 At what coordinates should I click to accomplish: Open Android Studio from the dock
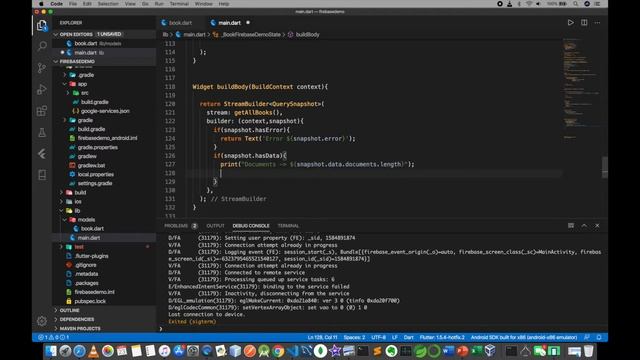264,351
